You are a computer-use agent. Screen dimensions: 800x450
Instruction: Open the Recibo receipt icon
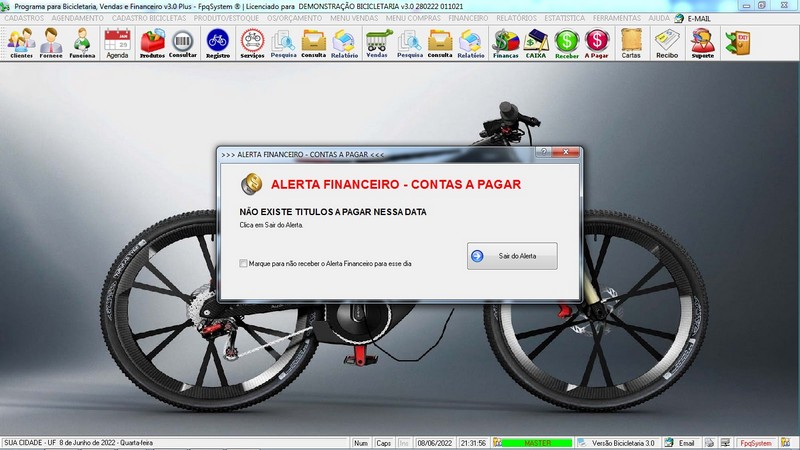[x=667, y=43]
